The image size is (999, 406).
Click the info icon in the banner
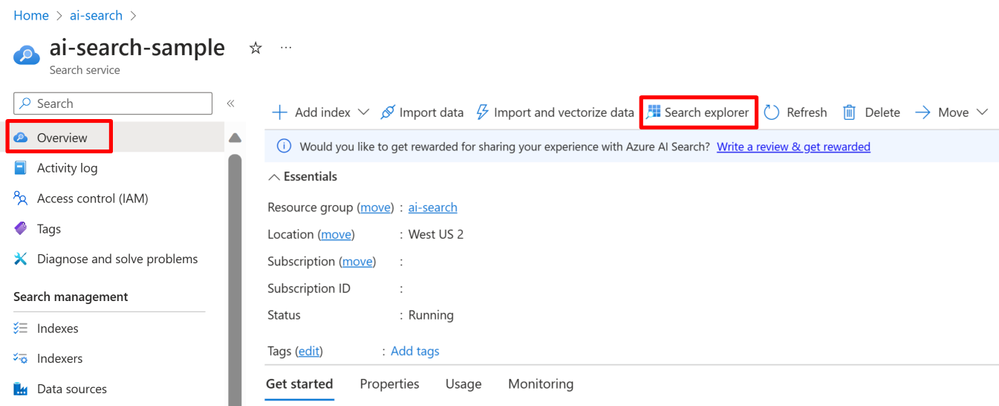coord(284,147)
